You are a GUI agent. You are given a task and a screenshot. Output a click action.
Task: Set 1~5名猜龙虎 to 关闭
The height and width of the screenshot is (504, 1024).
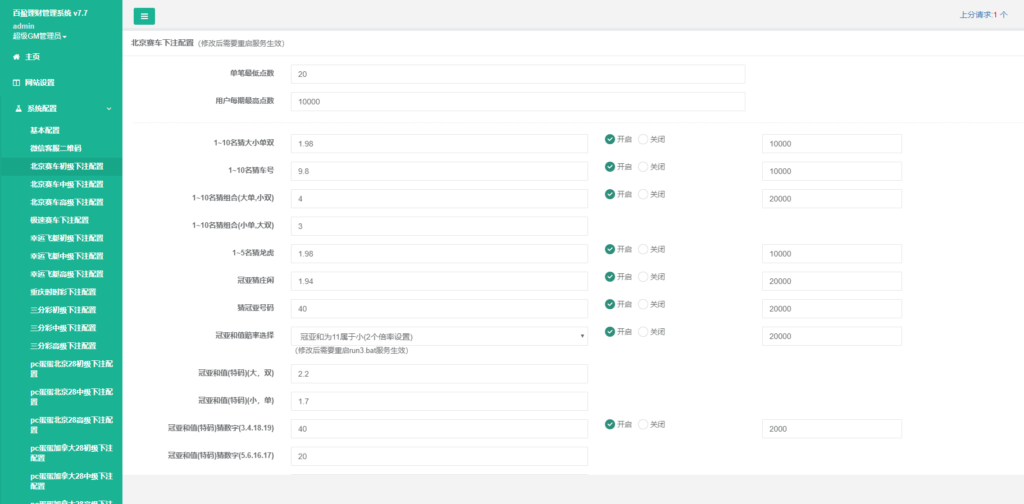pos(643,249)
